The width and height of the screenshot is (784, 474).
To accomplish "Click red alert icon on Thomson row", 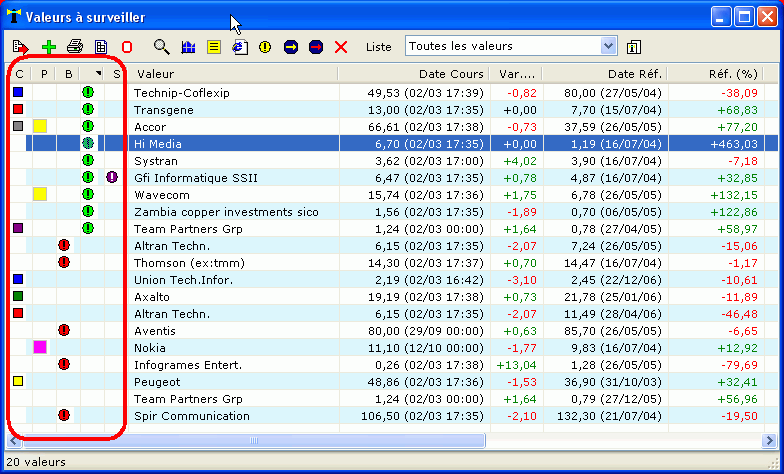I will coord(64,262).
